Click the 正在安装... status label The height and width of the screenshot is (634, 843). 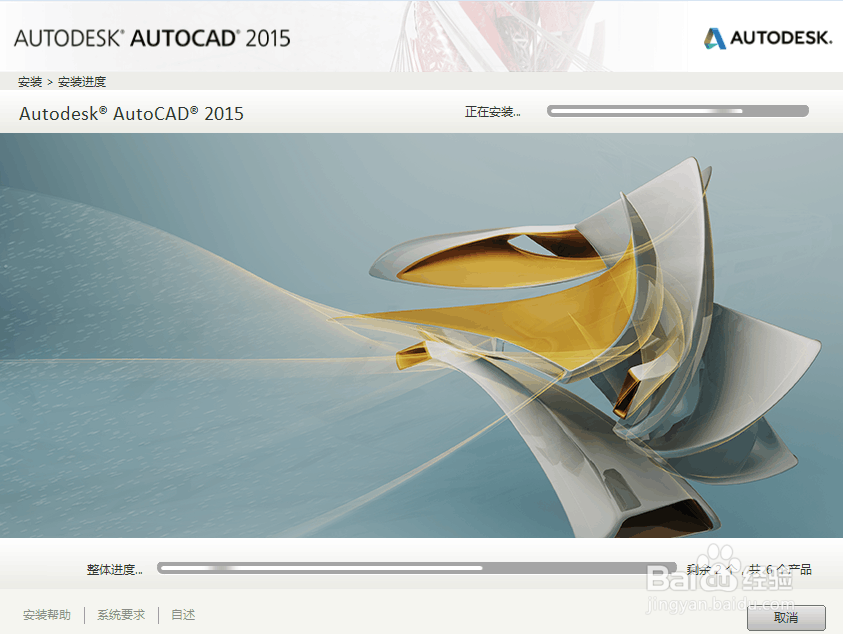pos(492,112)
